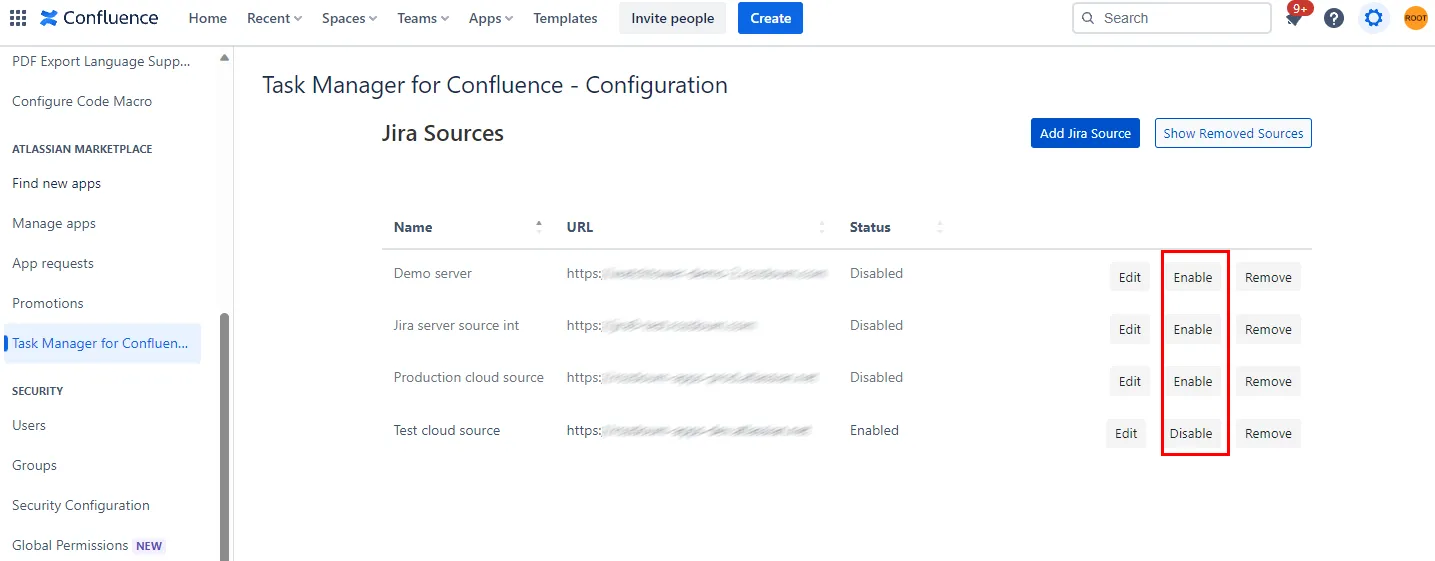This screenshot has width=1435, height=561.
Task: Sort table by Name column arrows
Action: (539, 227)
